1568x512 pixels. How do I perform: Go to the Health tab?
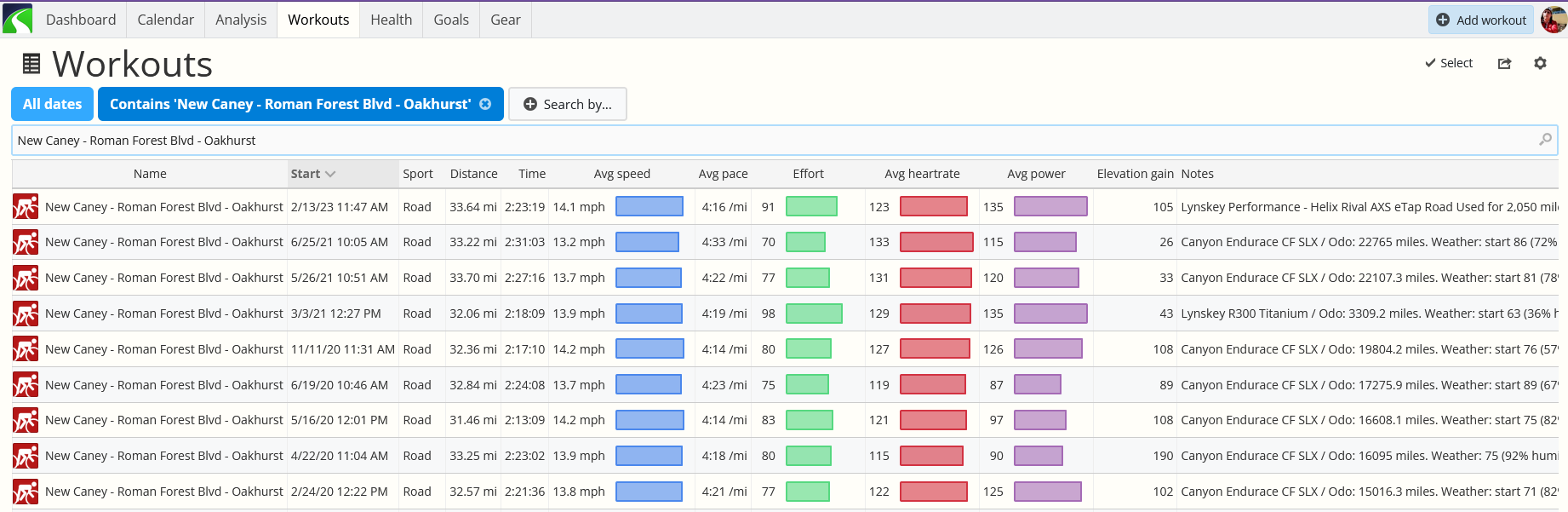coord(391,20)
